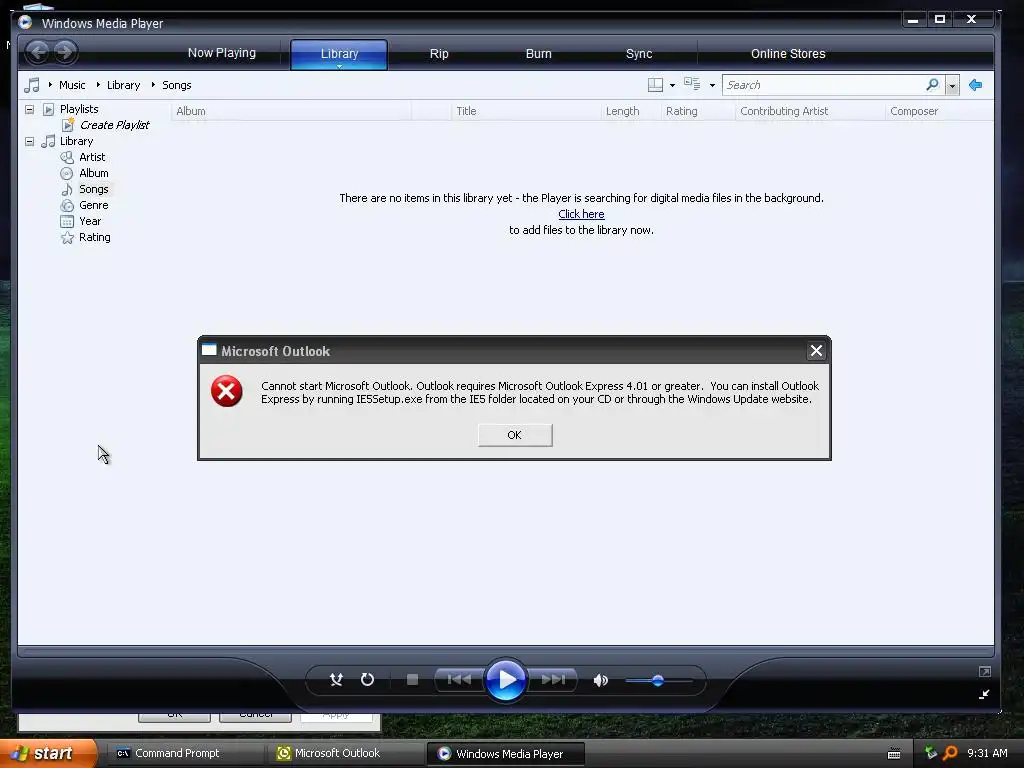
Task: Sort by the Title column header
Action: click(x=526, y=111)
